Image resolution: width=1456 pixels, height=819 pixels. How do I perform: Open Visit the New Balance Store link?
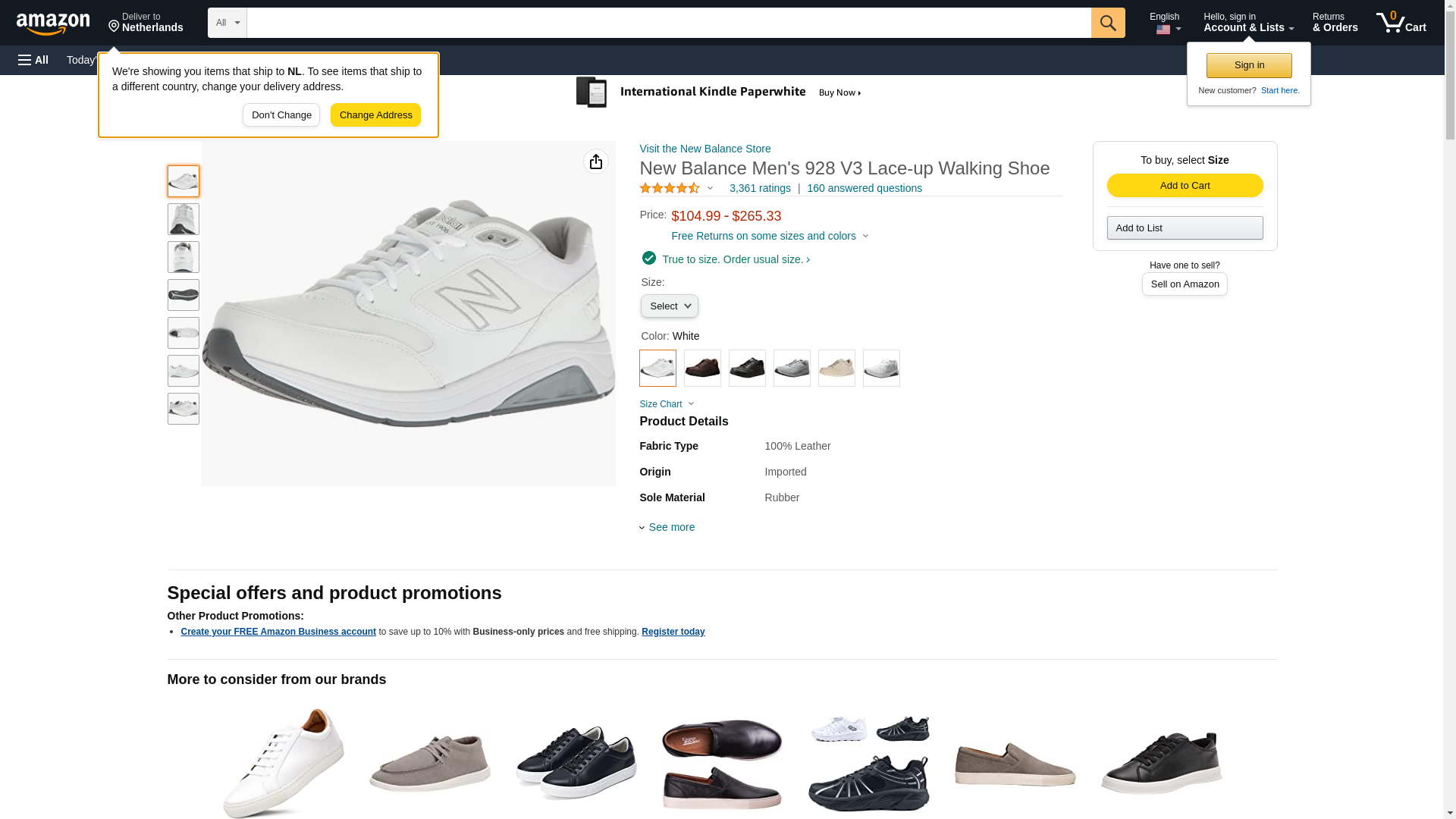click(704, 149)
